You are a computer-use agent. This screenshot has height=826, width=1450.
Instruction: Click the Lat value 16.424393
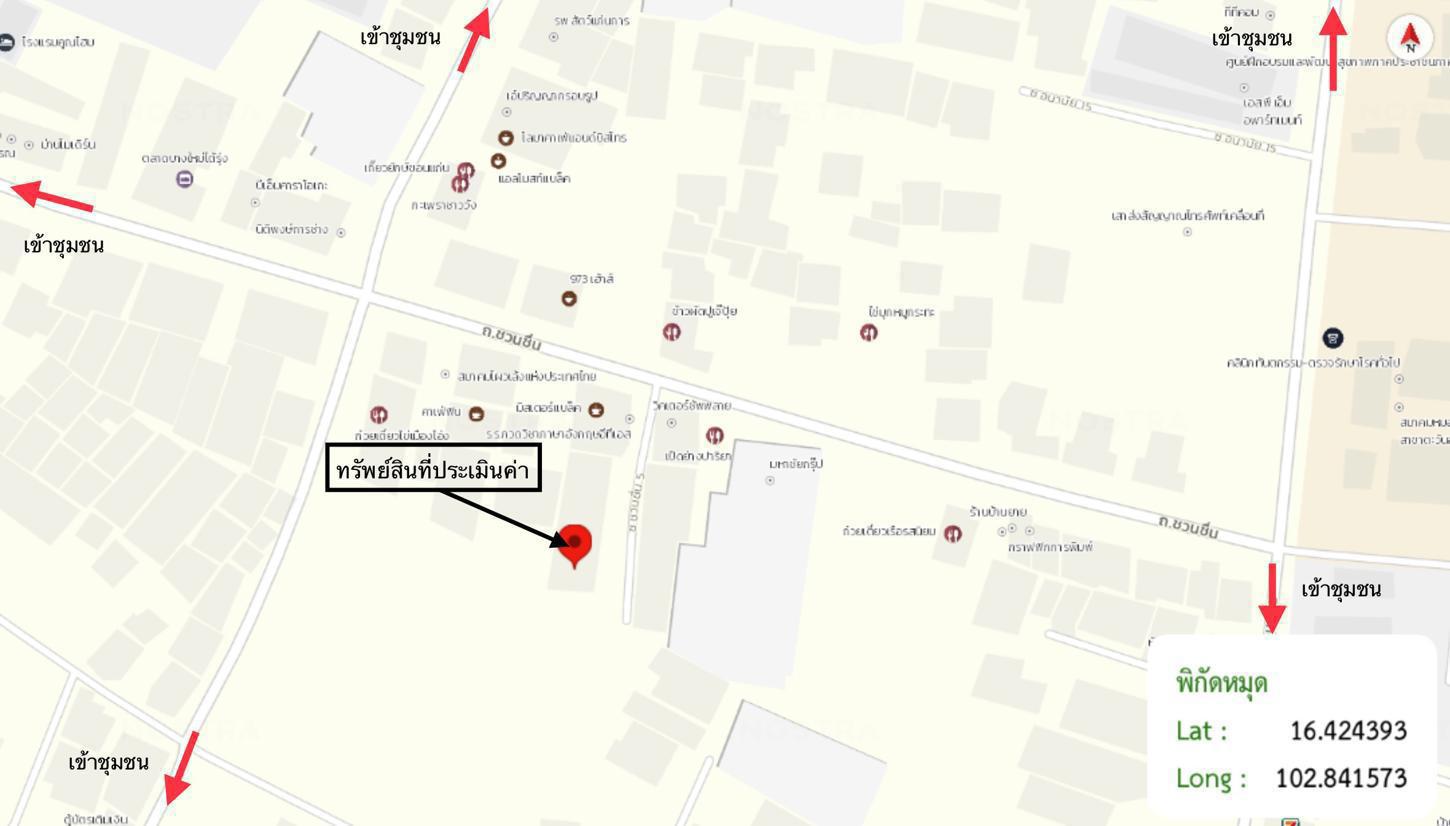point(1348,731)
